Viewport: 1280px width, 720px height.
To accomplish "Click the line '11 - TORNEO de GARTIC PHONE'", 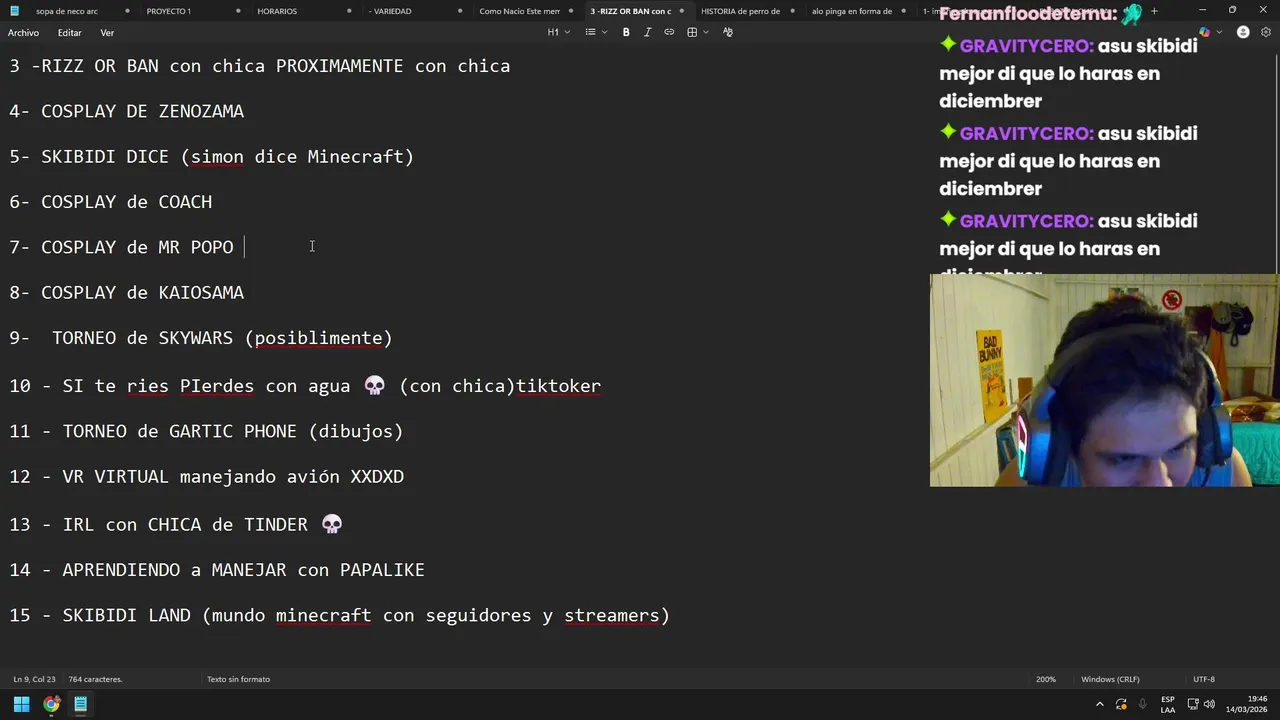I will pos(206,431).
